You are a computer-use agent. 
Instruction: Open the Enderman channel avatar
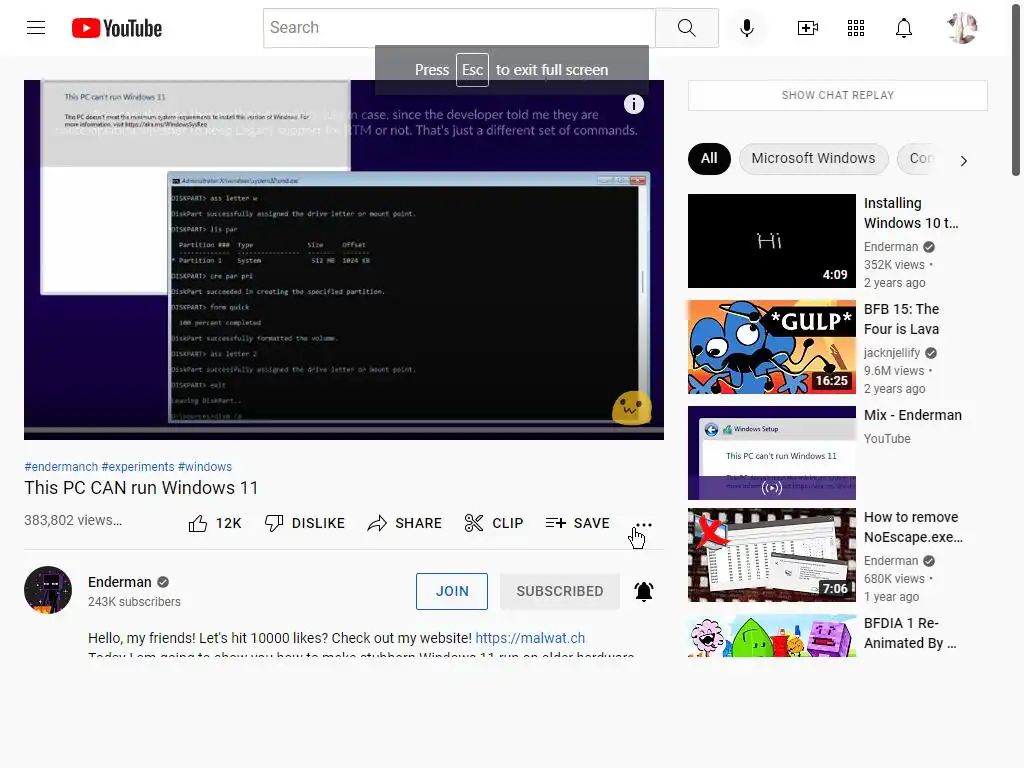pos(48,590)
